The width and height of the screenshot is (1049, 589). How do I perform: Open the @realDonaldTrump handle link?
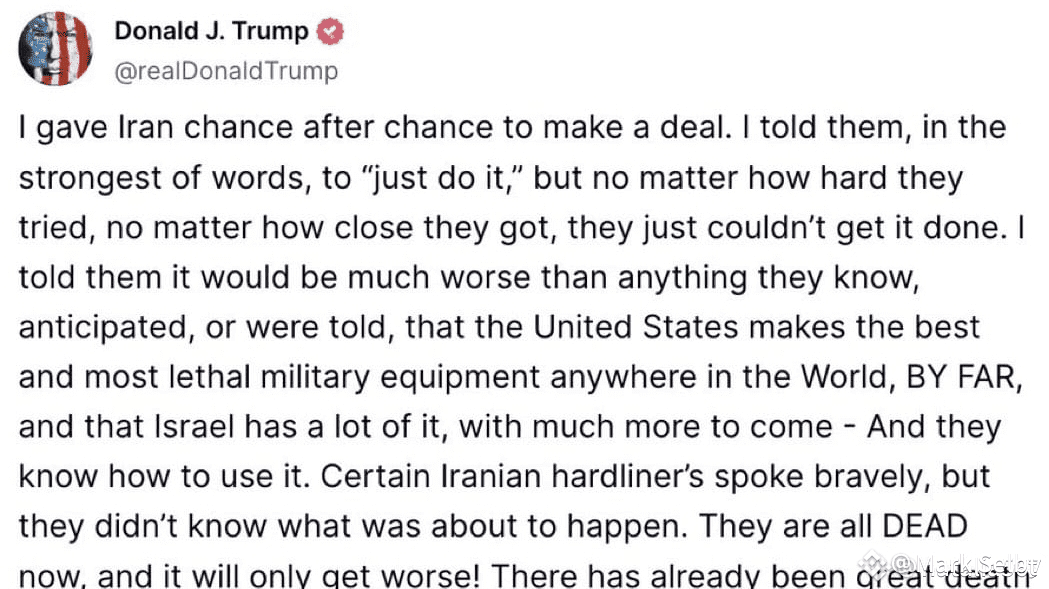227,71
